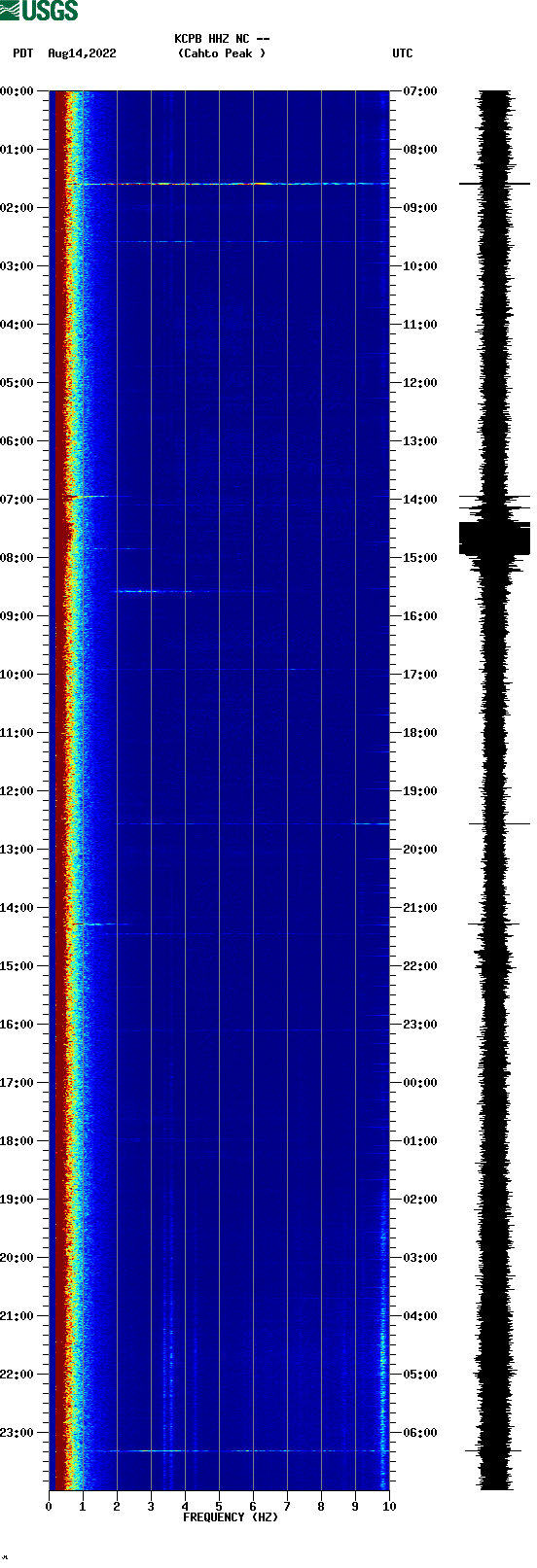Click the 18:00 UTC time label

pyautogui.click(x=420, y=733)
